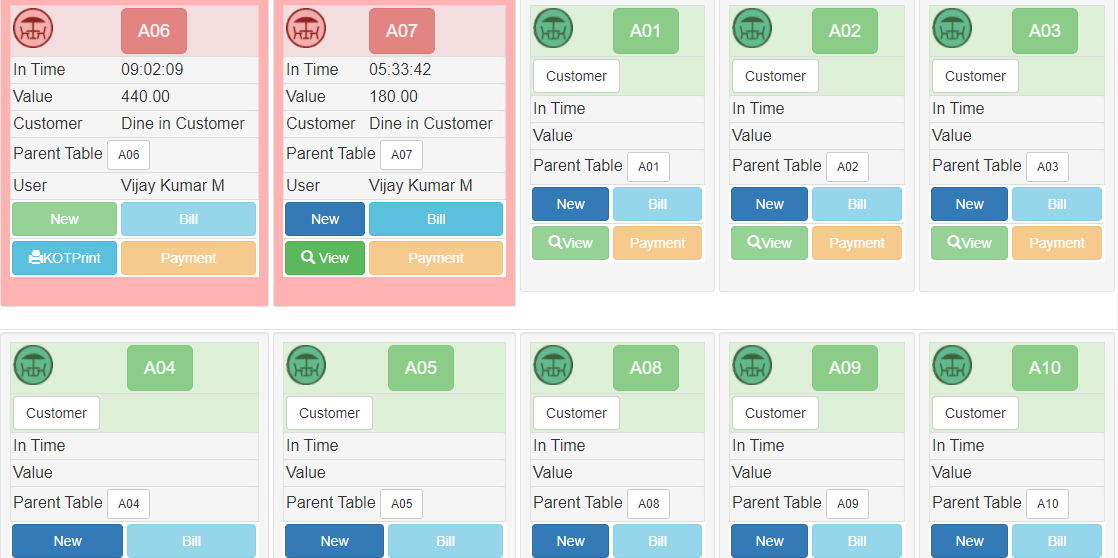
Task: Click the green table icon for A08
Action: 553,365
